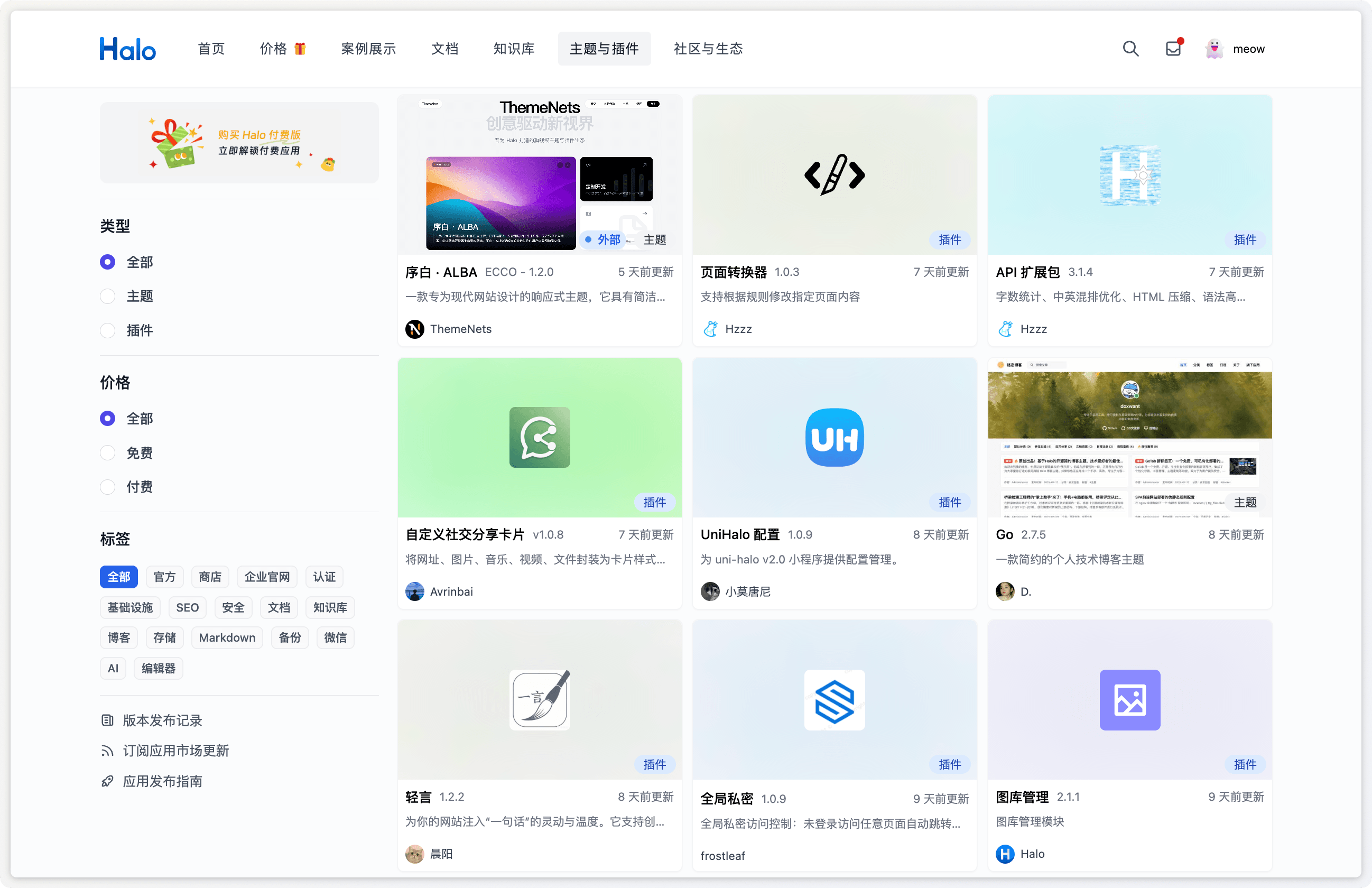Click the 小莫唐尼 author avatar
Viewport: 1372px width, 888px height.
(x=710, y=591)
